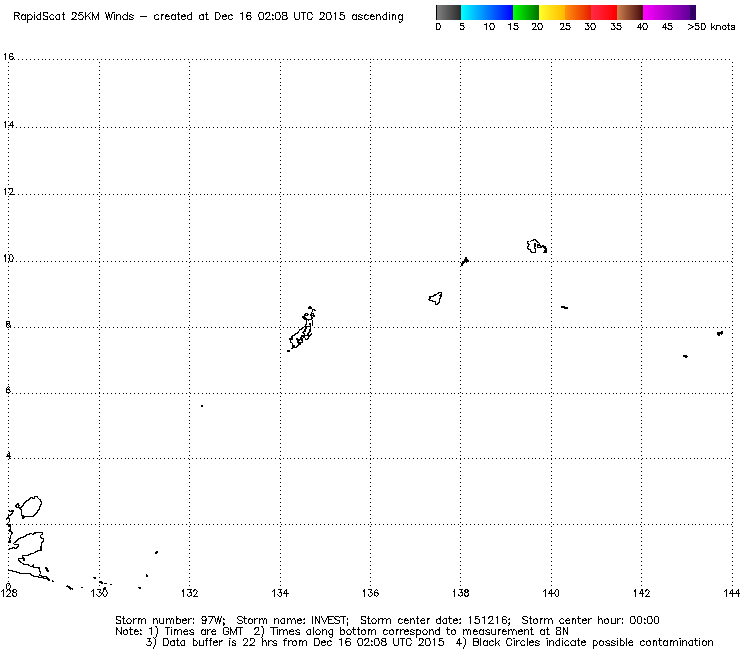Click the 'RapidScat 25KM Winds' title text
Image resolution: width=740 pixels, height=650 pixels.
73,17
